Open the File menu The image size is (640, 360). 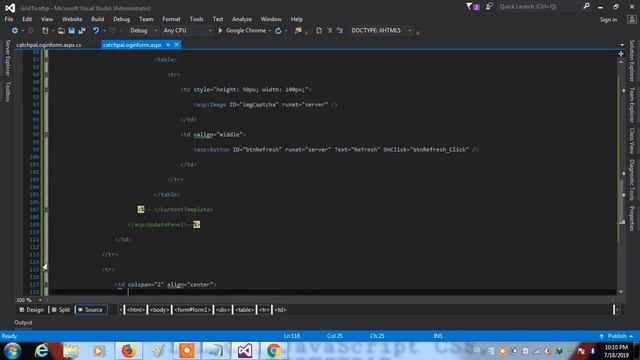point(9,19)
